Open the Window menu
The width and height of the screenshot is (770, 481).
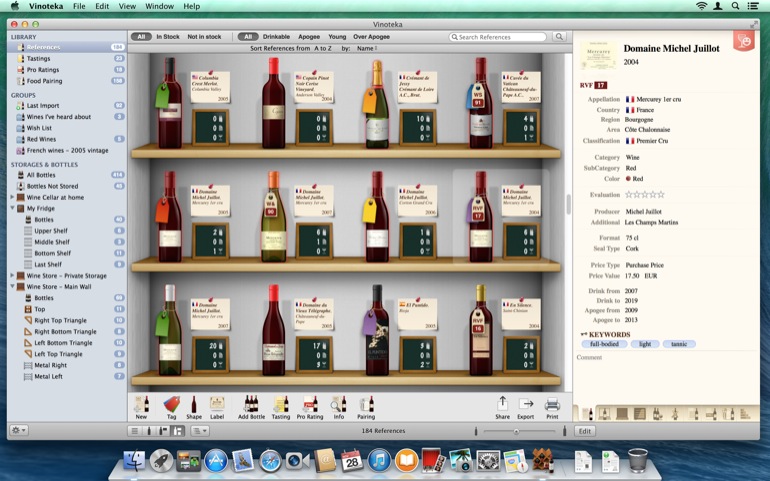click(159, 6)
